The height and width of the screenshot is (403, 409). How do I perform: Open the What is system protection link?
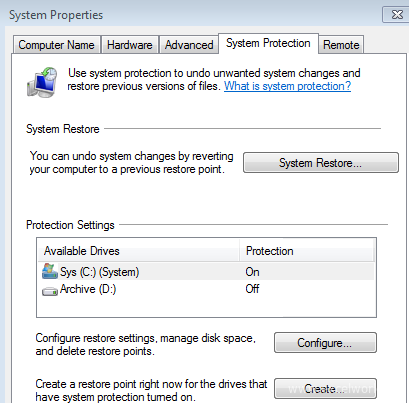tap(287, 86)
